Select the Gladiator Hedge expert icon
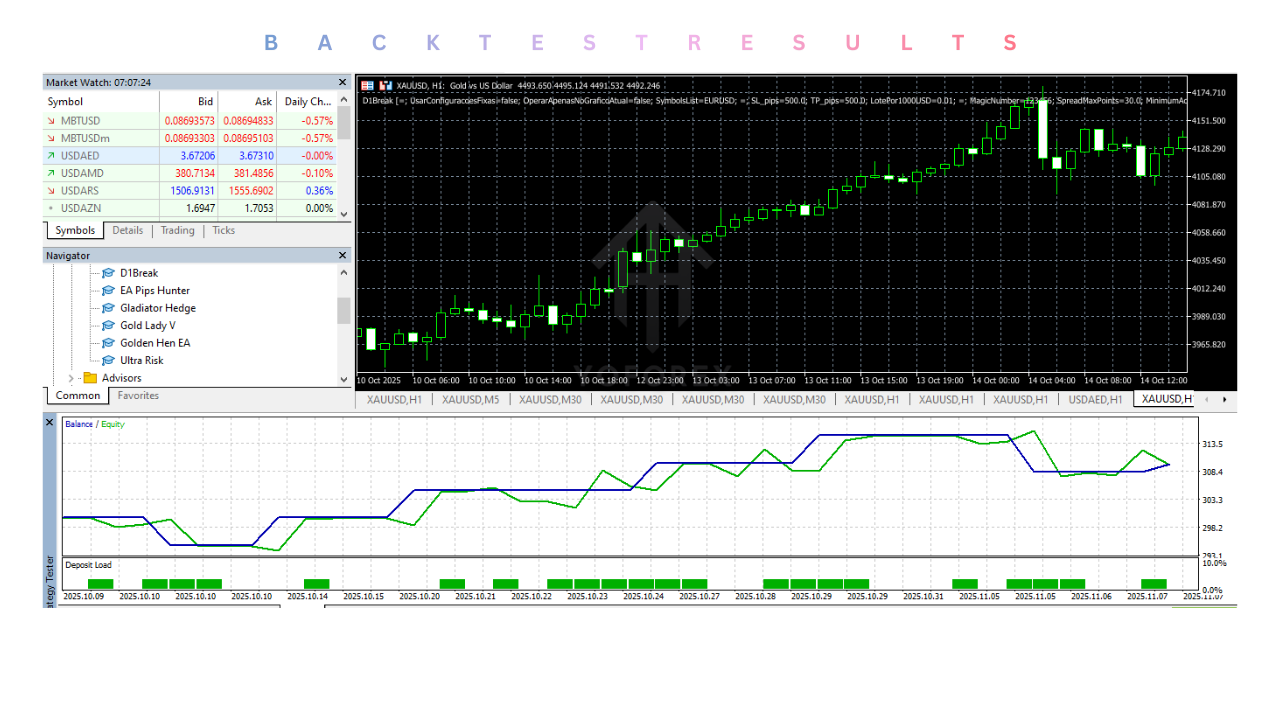The image size is (1280, 720). 109,308
